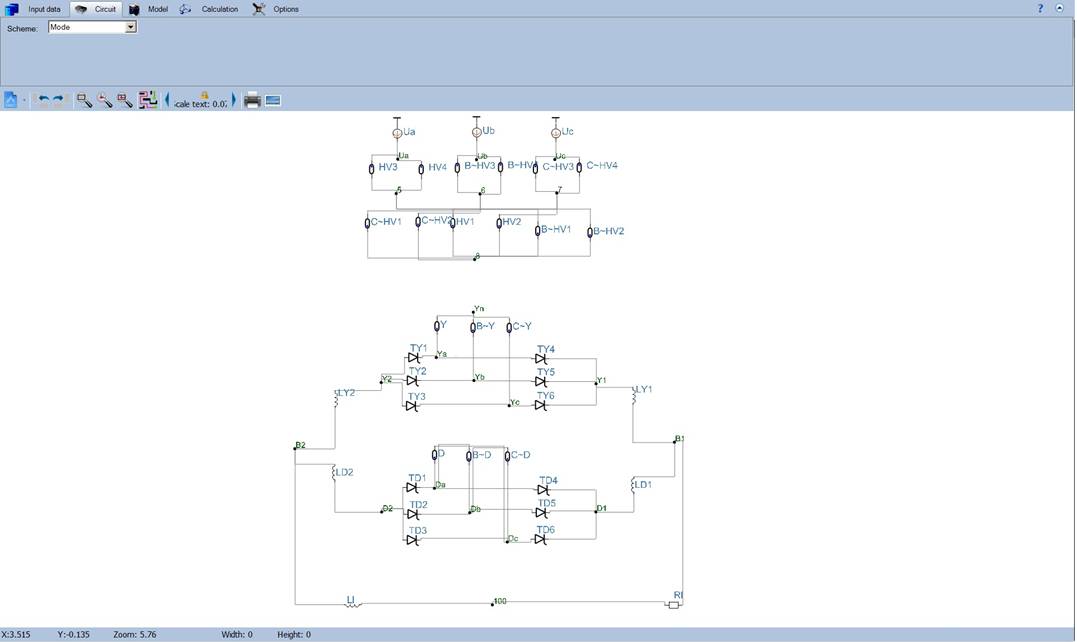Select the B~HV2 winding element
The height and width of the screenshot is (642, 1077).
(x=590, y=233)
